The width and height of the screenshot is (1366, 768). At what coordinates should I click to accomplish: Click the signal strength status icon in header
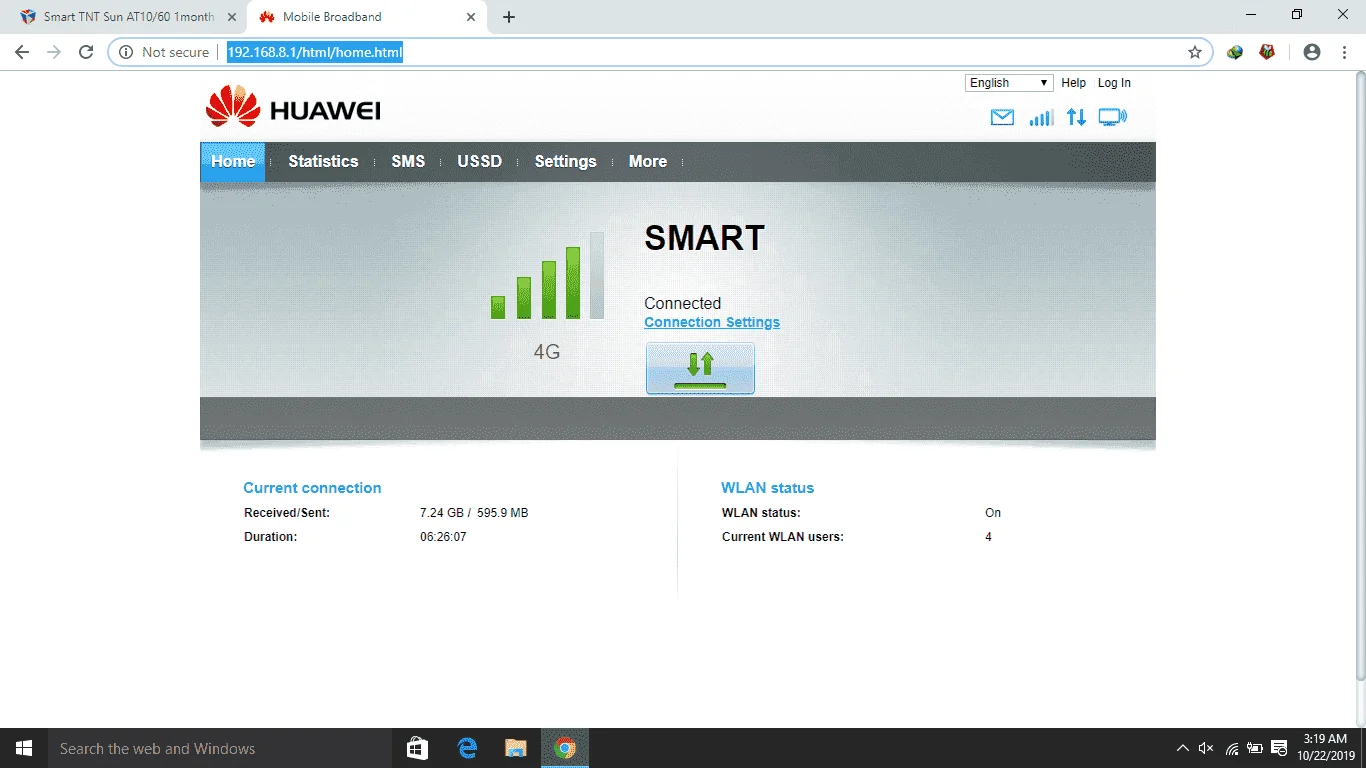(x=1041, y=118)
